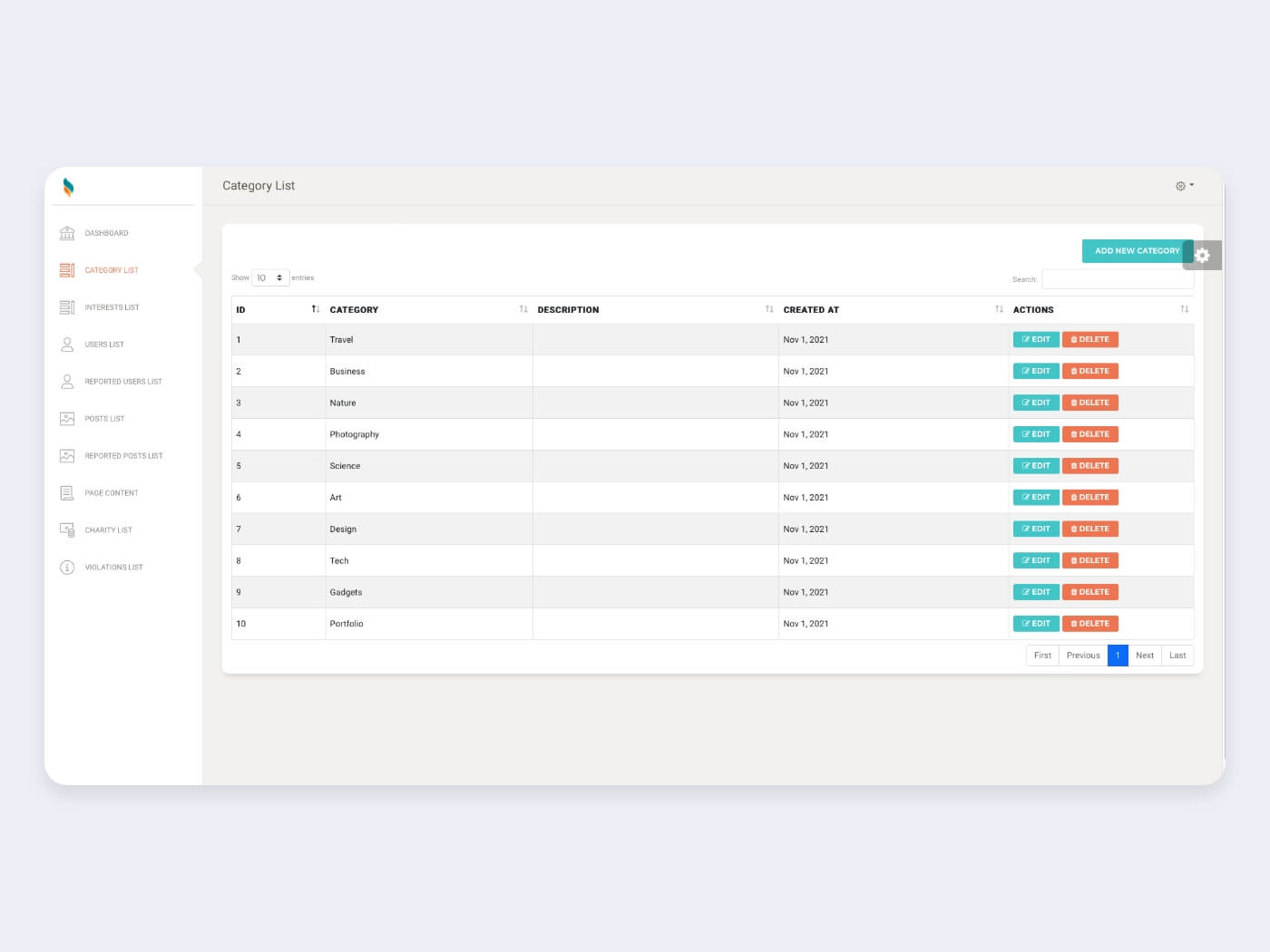Edit the Photography category
The height and width of the screenshot is (952, 1270).
pyautogui.click(x=1036, y=435)
